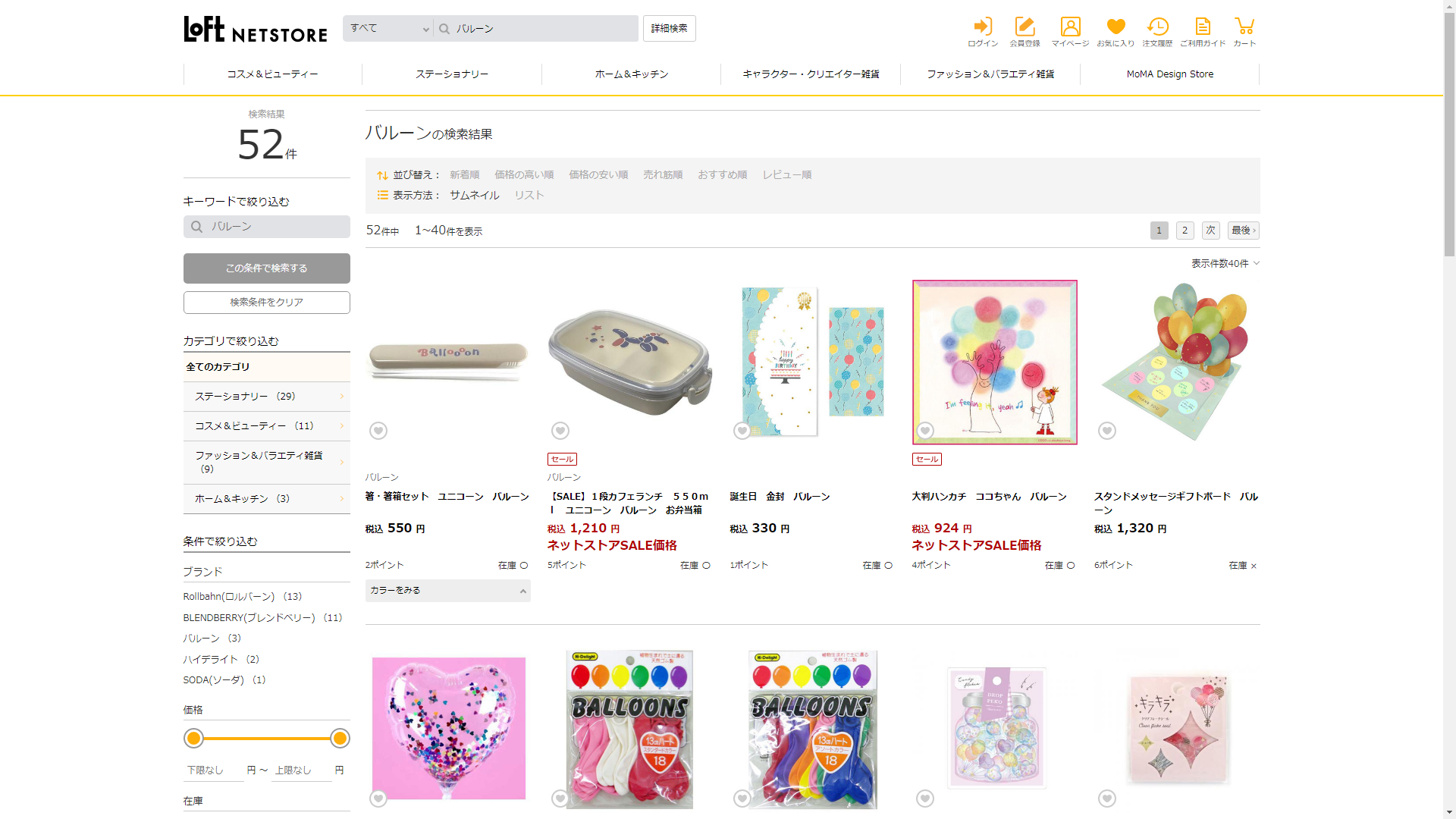Open the すべて search category dropdown

[x=389, y=29]
